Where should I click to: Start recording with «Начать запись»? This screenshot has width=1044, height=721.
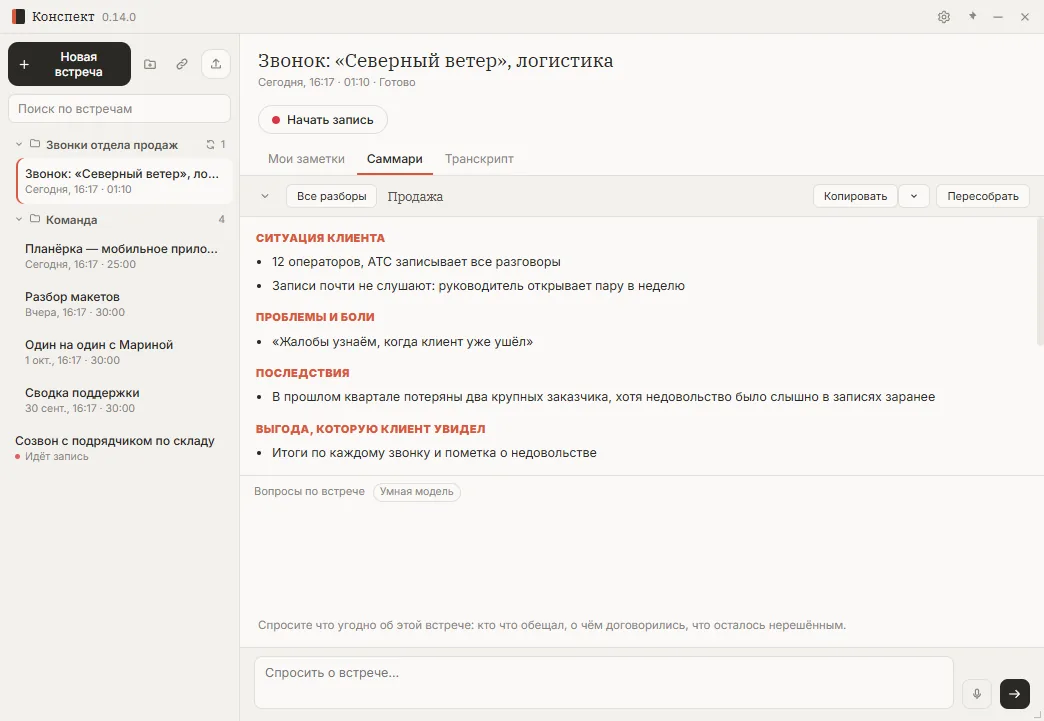pos(323,120)
